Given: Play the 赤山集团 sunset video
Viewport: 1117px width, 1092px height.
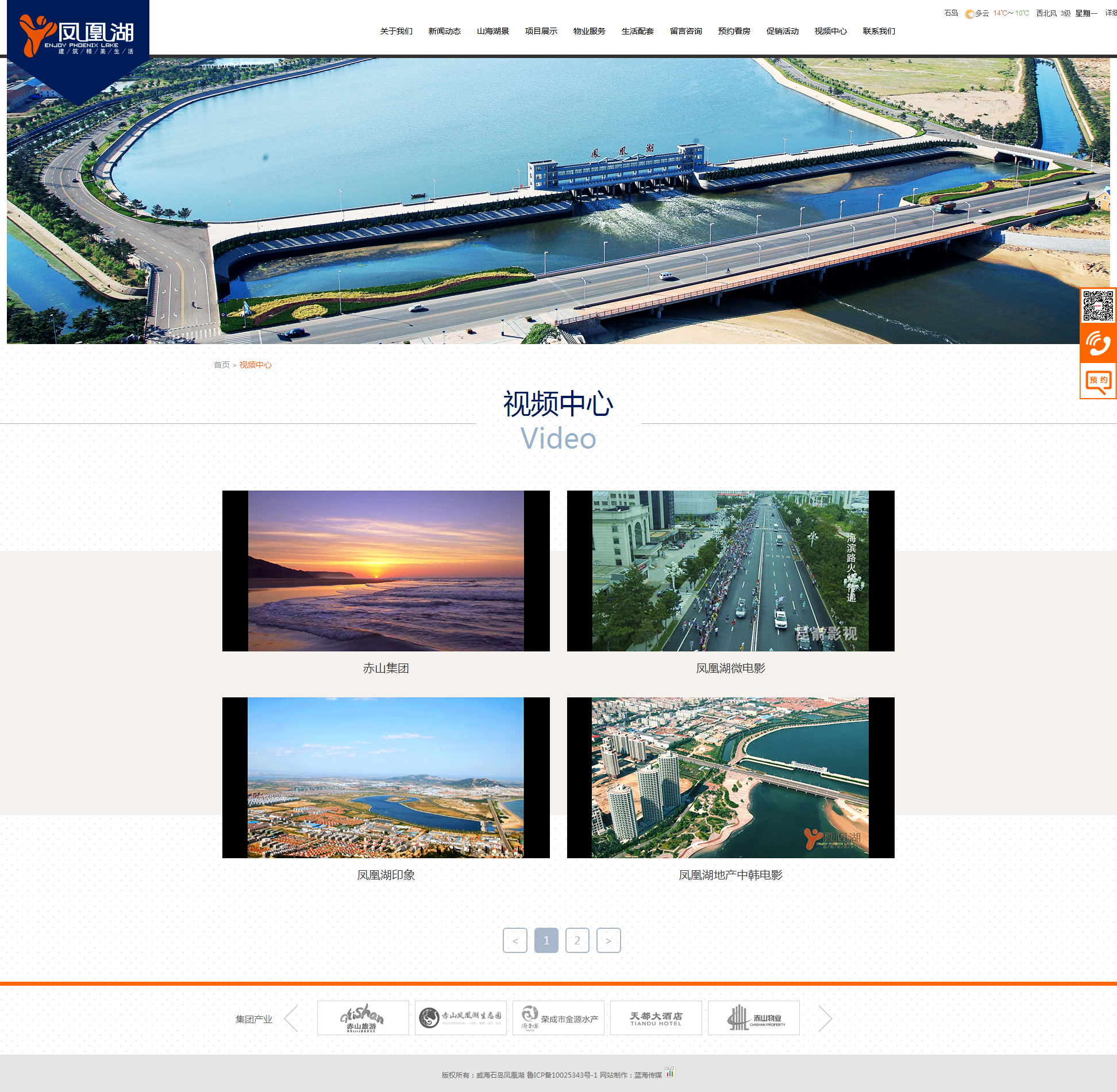Looking at the screenshot, I should click(x=386, y=570).
